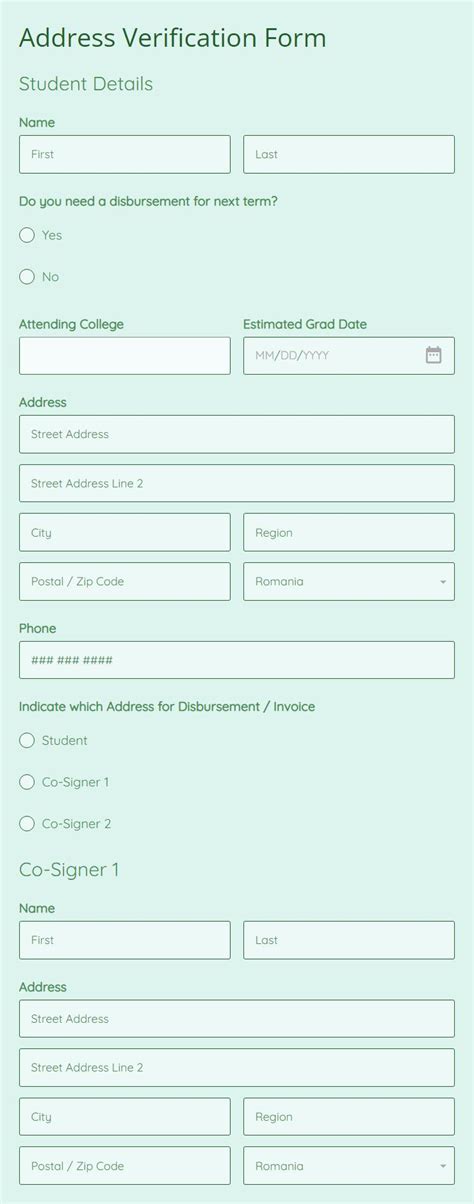Click the Student Street Address Line 2 field

click(237, 484)
